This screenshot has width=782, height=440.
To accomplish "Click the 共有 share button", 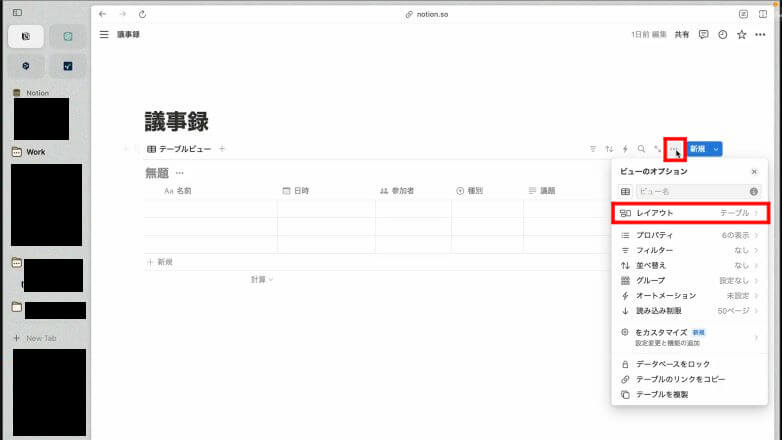I will [682, 34].
